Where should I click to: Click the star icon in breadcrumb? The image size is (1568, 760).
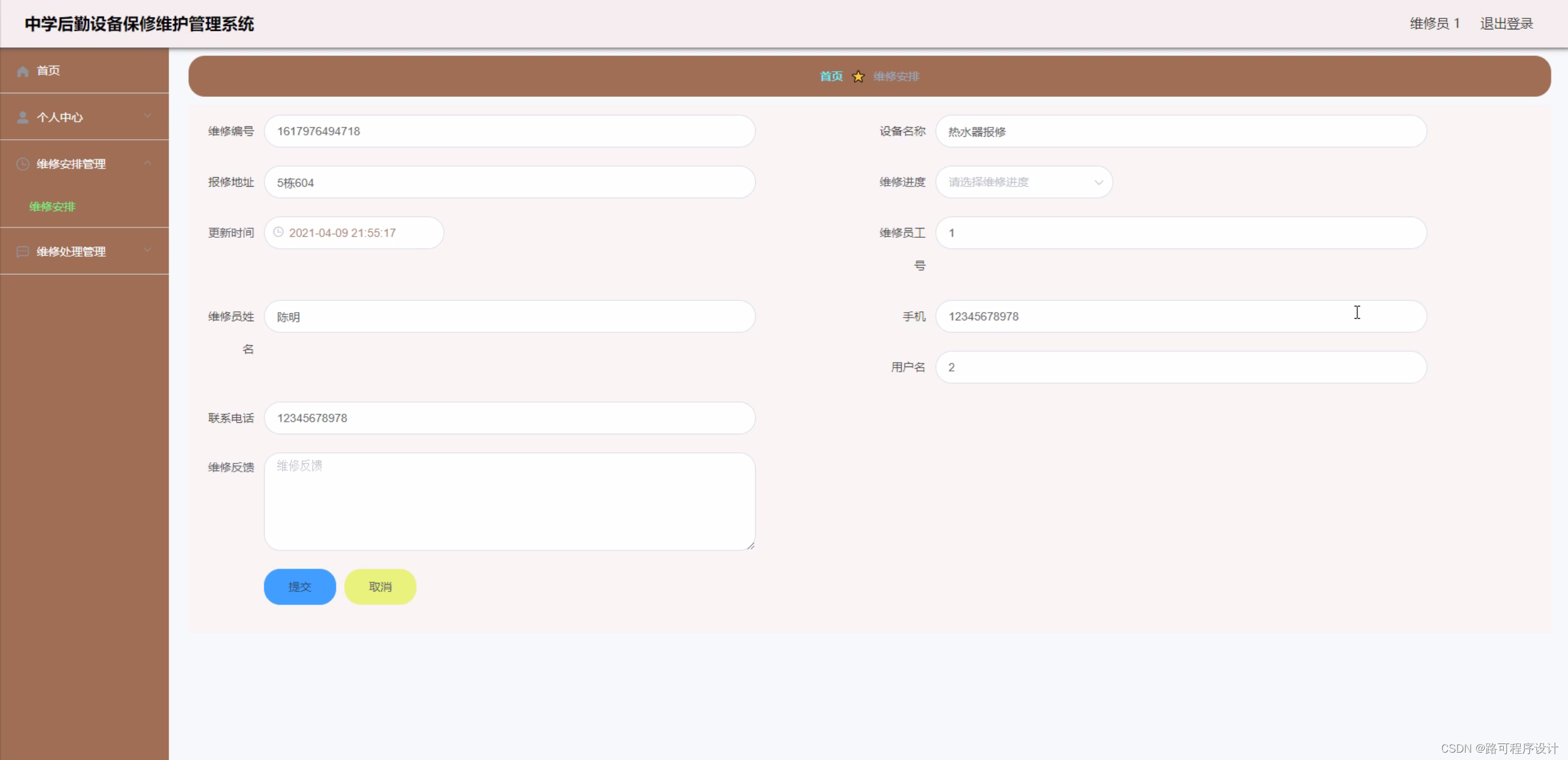point(858,77)
